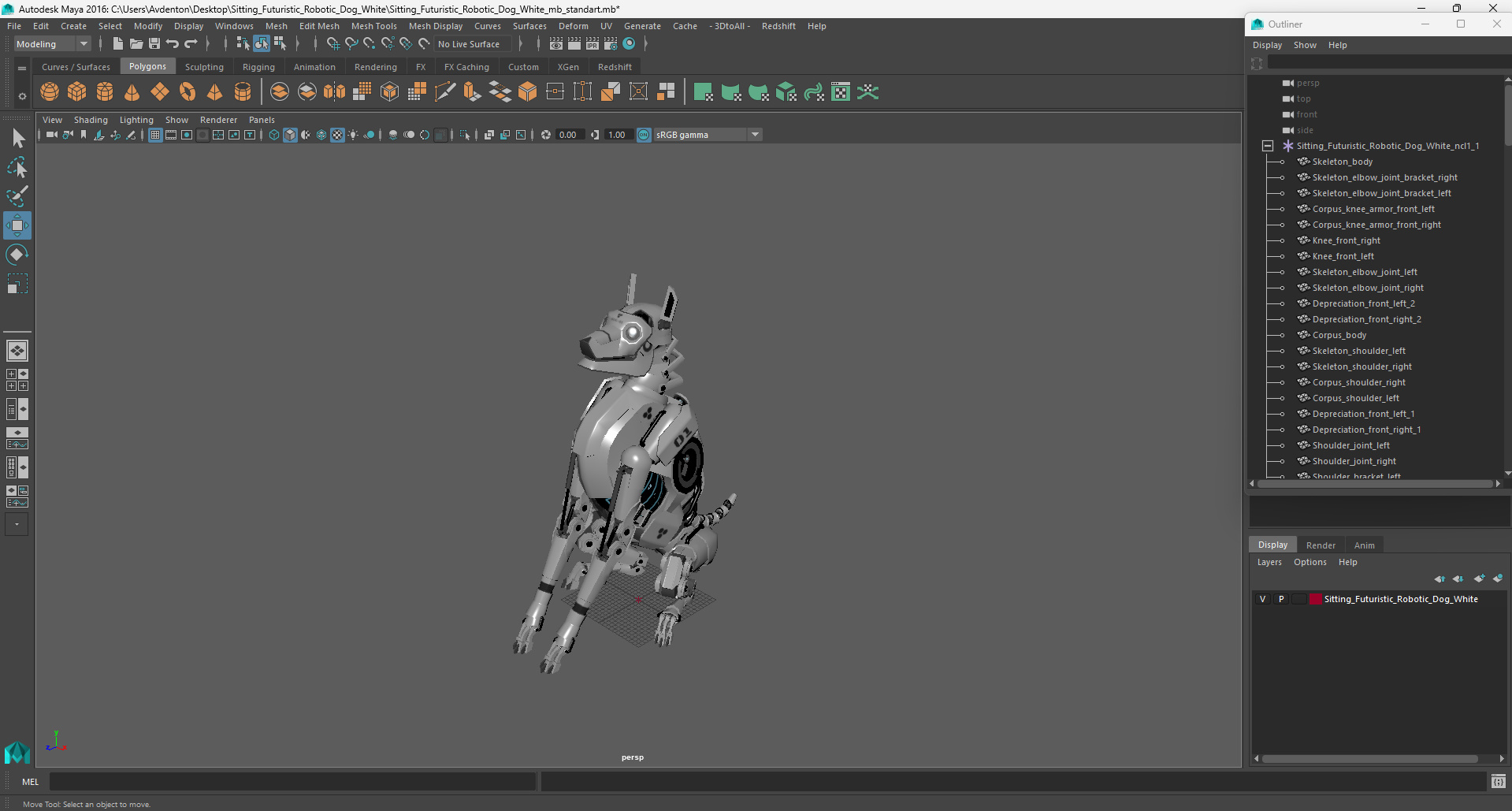Start IPR render icon
1512x811 pixels.
coord(593,44)
